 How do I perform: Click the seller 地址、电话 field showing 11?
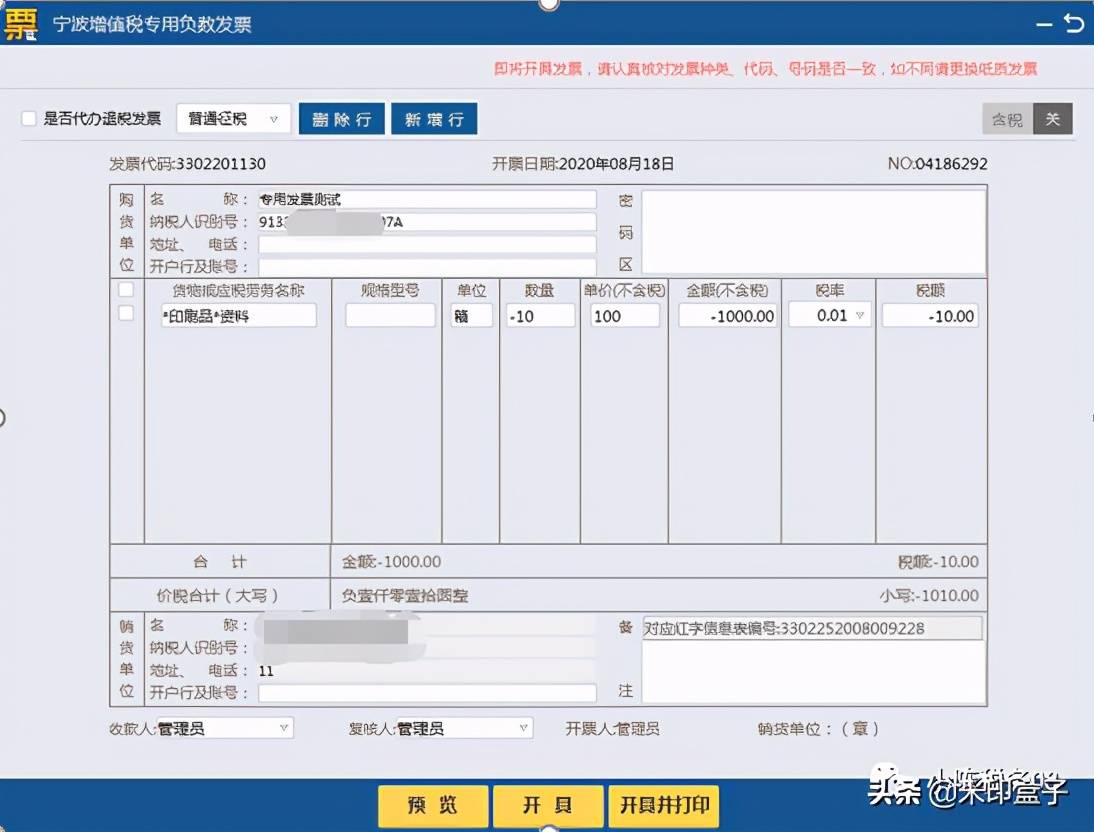427,671
